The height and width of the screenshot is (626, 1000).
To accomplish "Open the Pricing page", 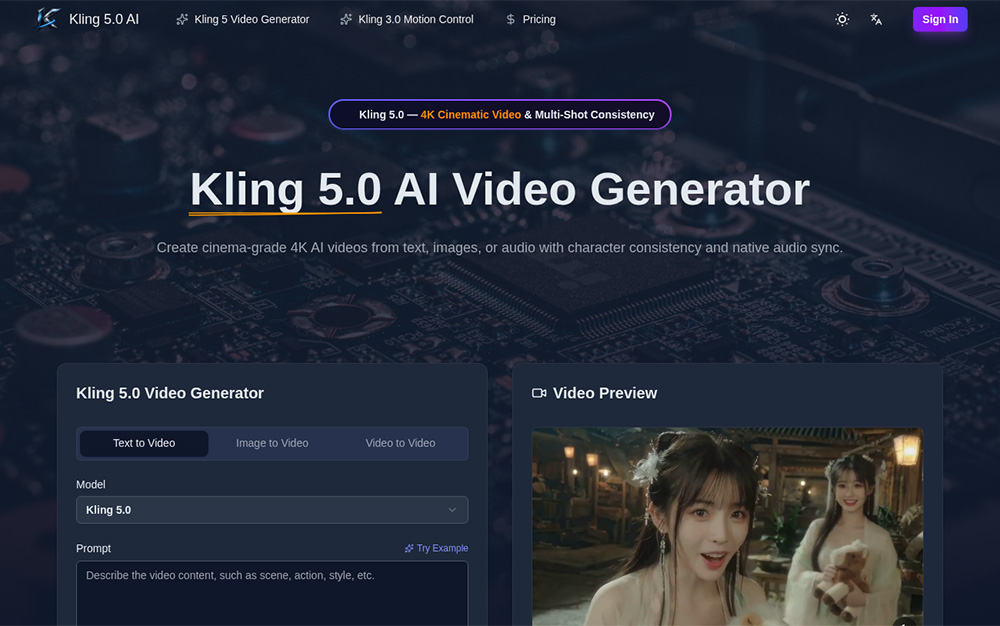I will point(537,18).
